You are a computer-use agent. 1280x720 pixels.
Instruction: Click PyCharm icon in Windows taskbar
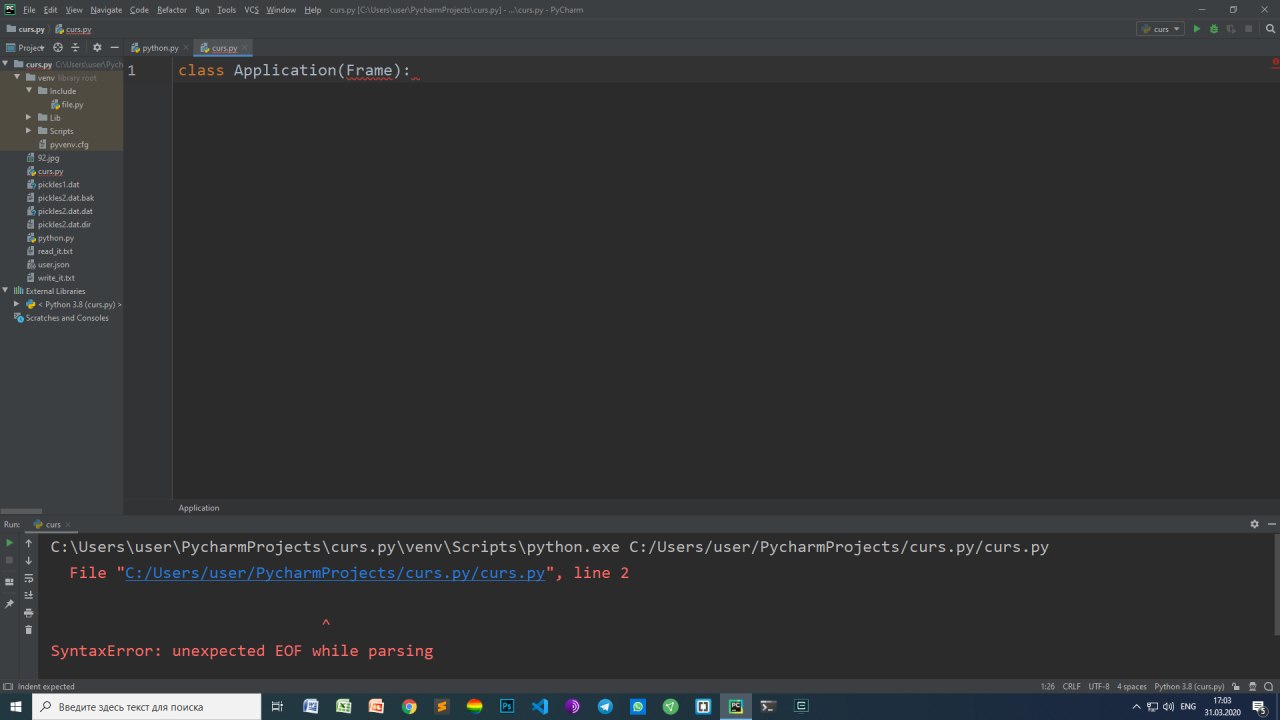[736, 706]
